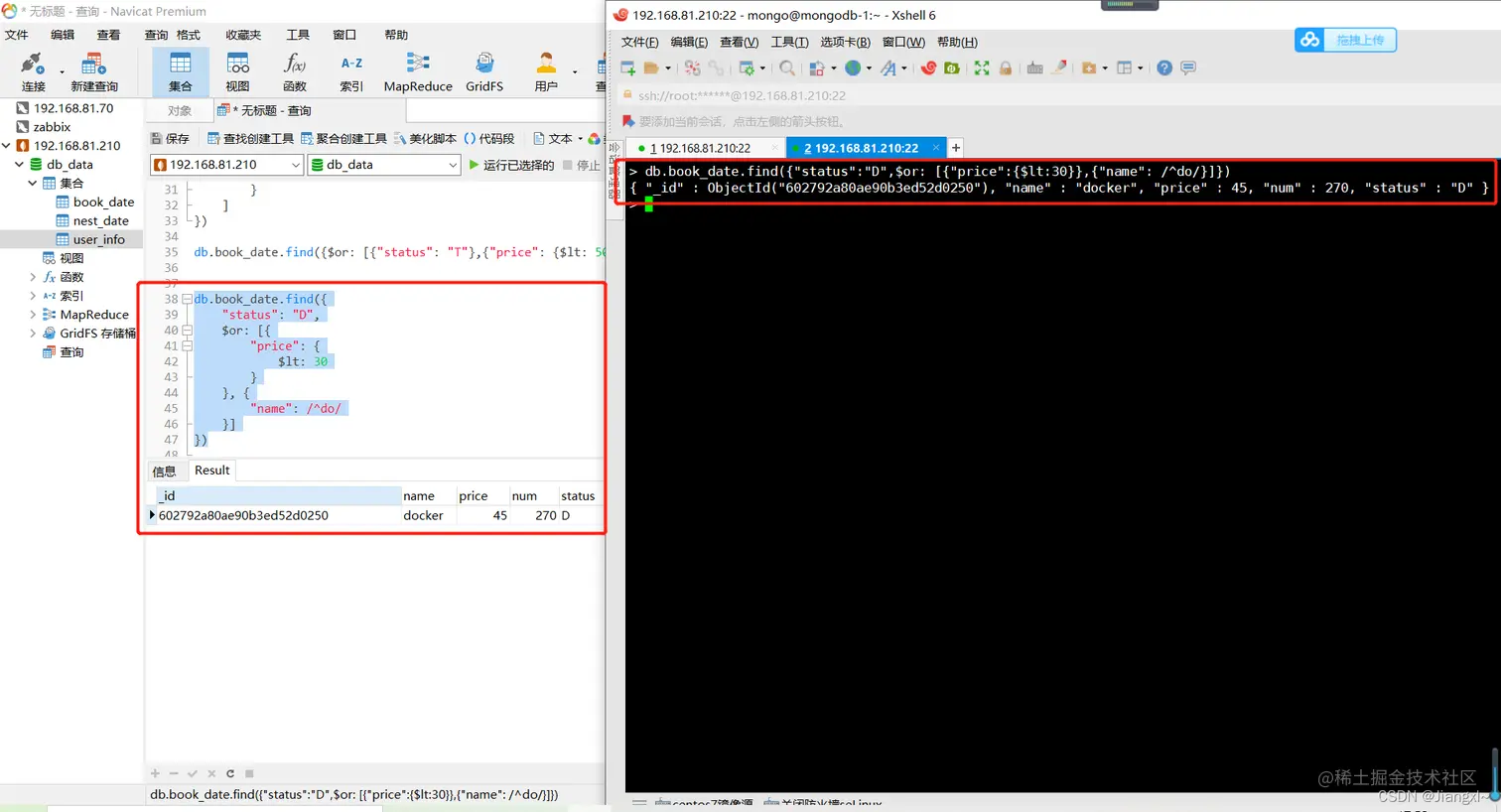Launch Xftp from the red swirl icon
Viewport: 1501px width, 812px height.
pyautogui.click(x=929, y=68)
